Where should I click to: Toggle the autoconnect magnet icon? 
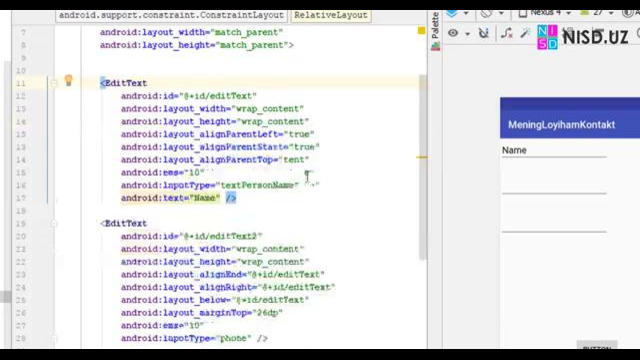coord(484,33)
